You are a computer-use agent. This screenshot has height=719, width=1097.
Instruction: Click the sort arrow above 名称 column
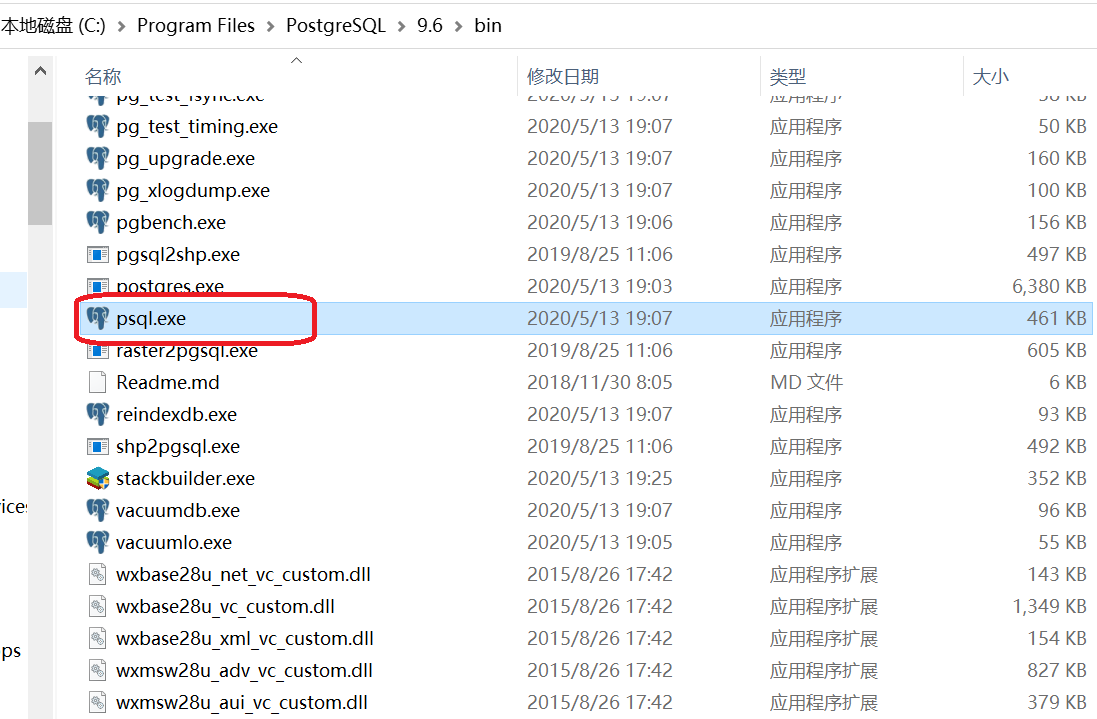pyautogui.click(x=296, y=60)
